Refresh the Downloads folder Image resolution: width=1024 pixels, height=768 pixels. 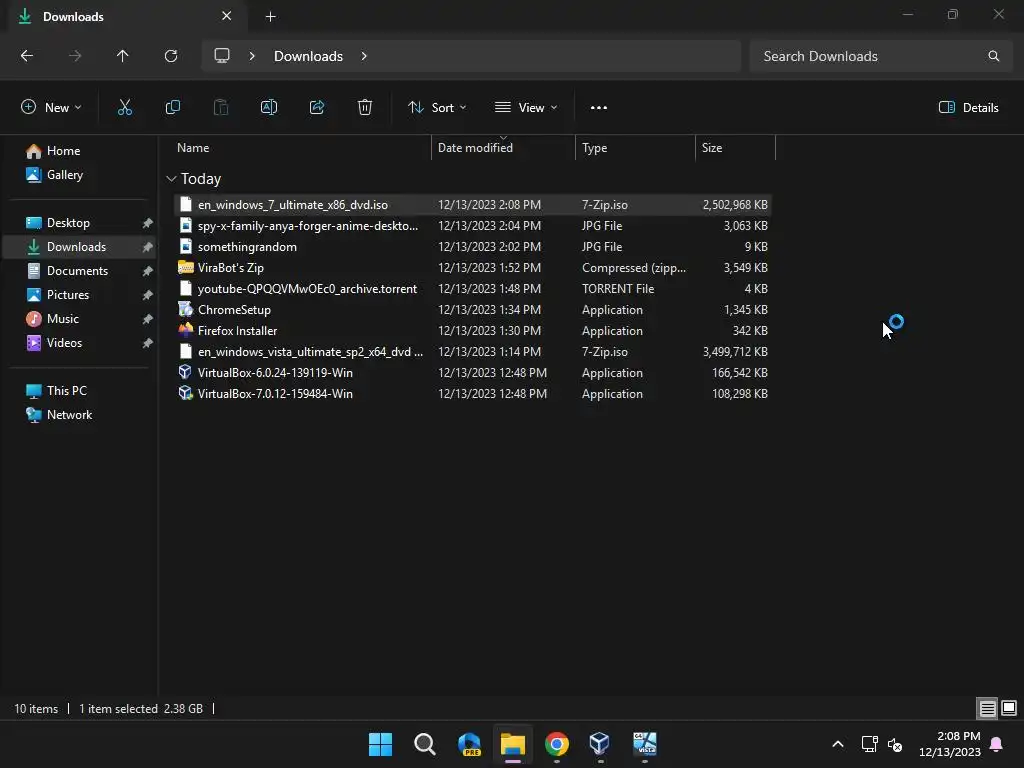click(171, 56)
